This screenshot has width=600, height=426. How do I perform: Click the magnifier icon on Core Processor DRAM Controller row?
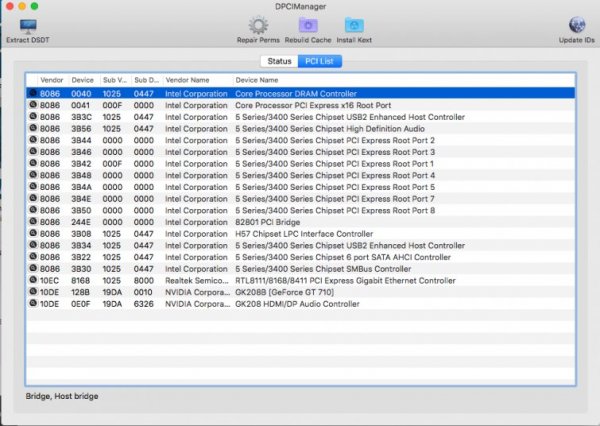(x=33, y=92)
